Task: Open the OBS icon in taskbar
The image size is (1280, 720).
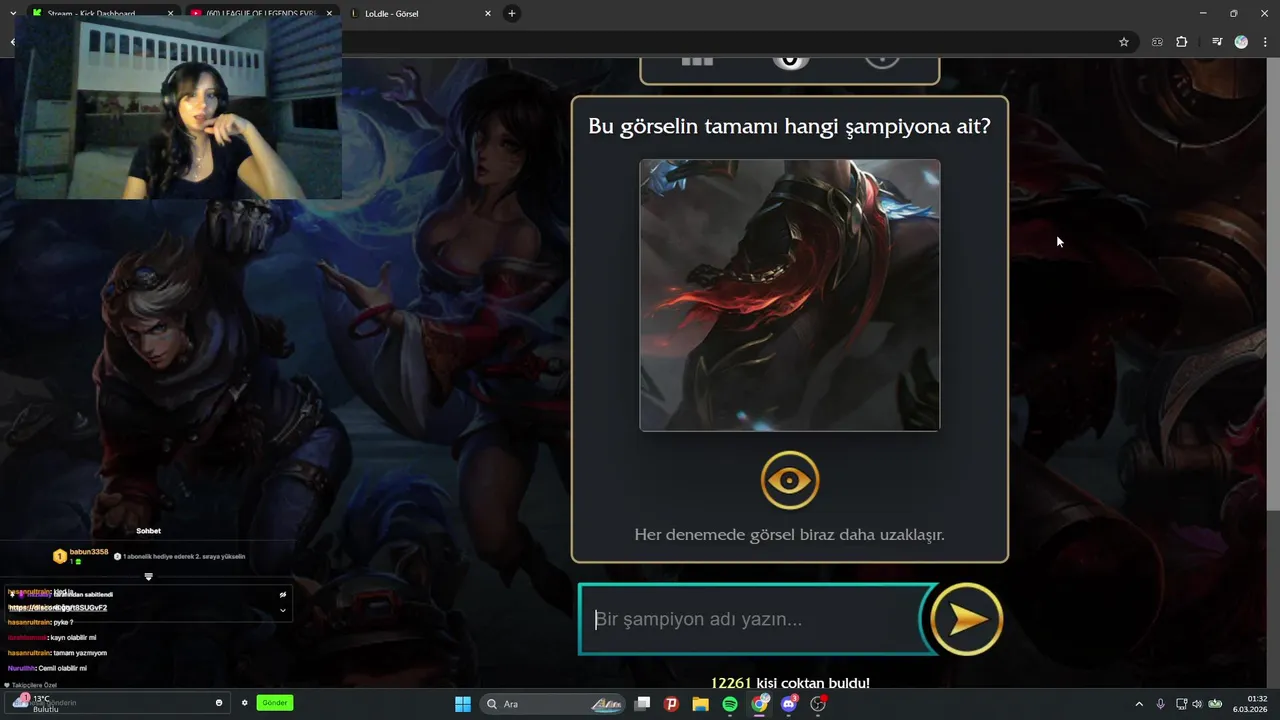Action: point(818,704)
